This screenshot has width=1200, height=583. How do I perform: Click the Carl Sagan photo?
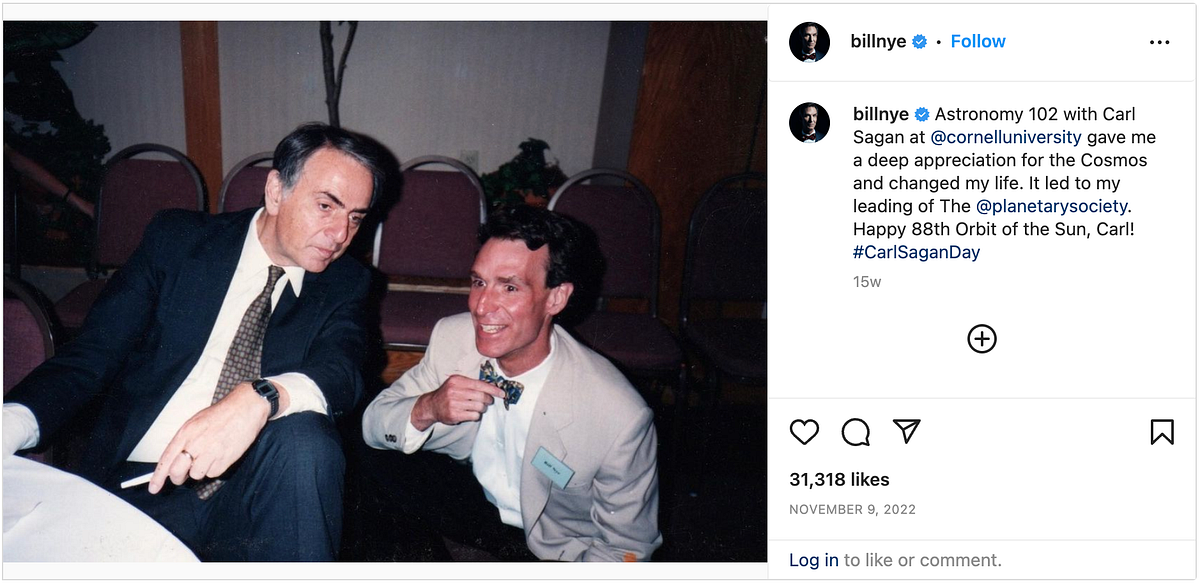384,291
